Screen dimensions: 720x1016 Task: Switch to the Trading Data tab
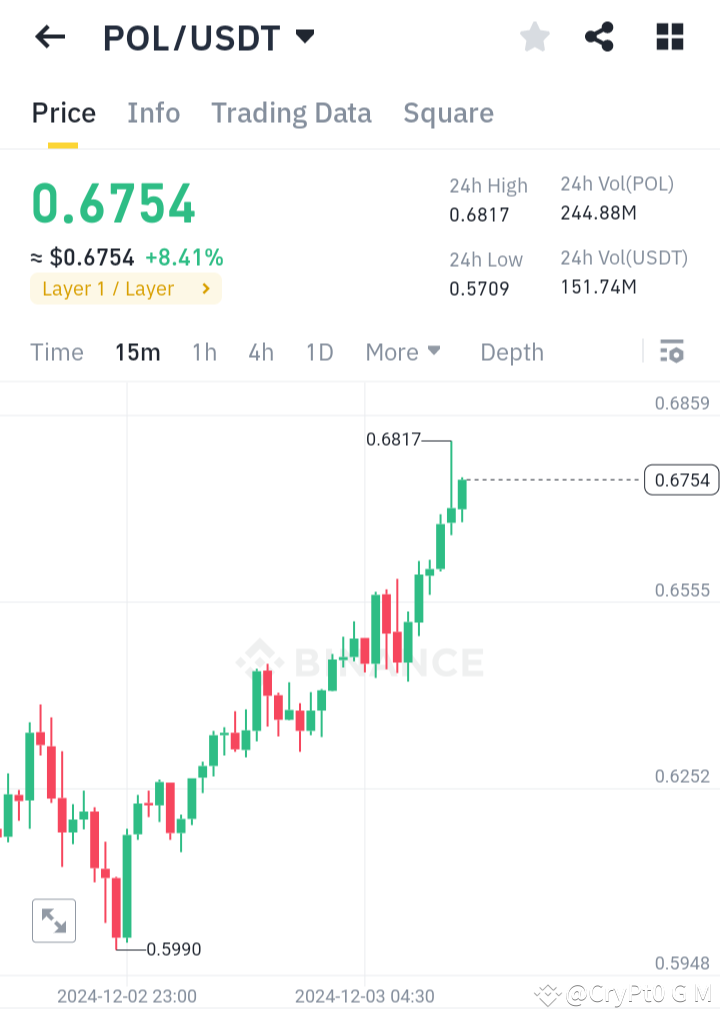[x=291, y=113]
